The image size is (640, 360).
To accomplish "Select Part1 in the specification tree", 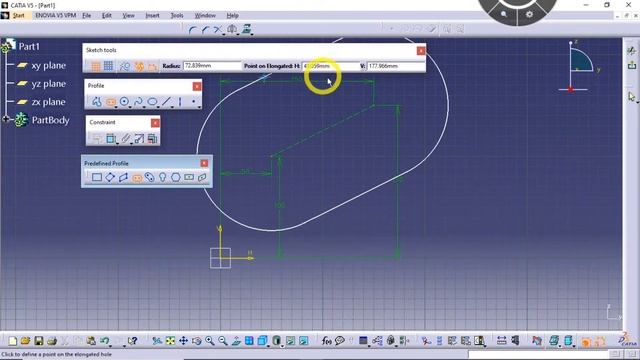I will click(29, 47).
